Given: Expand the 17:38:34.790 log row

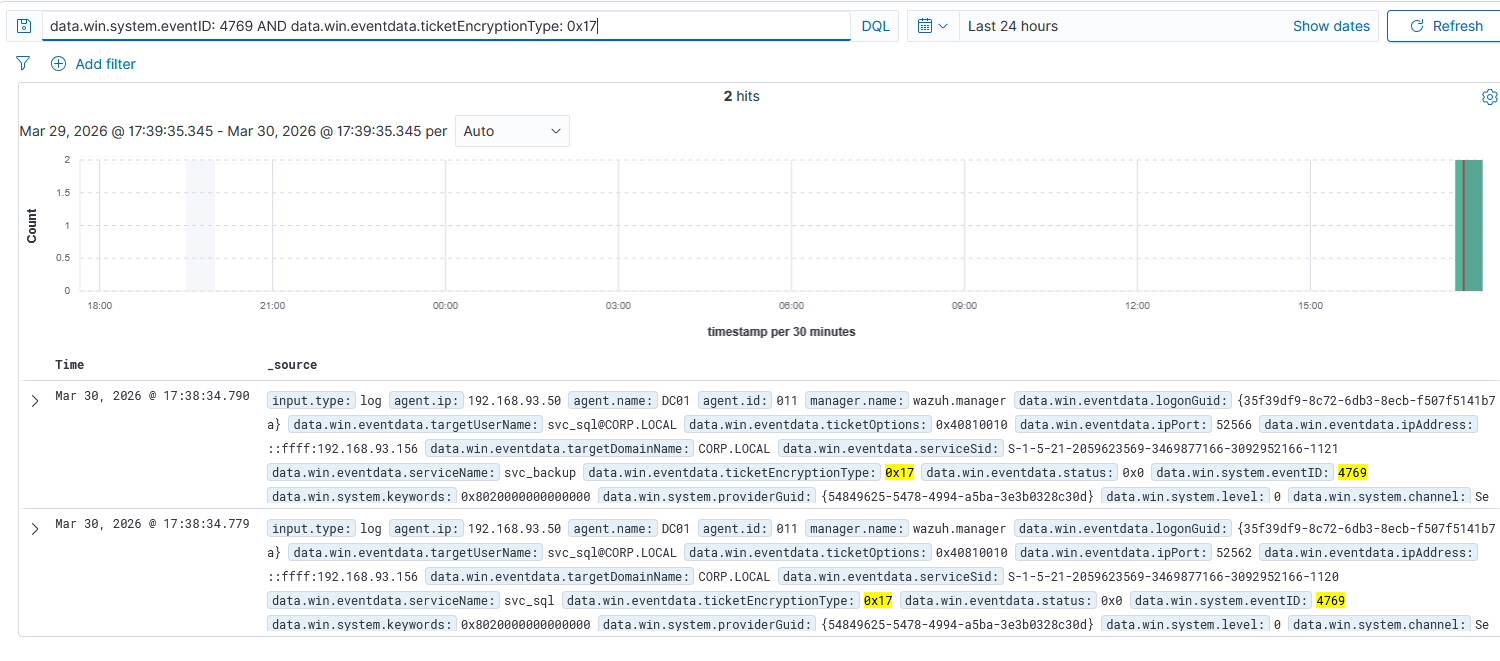Looking at the screenshot, I should tap(35, 401).
